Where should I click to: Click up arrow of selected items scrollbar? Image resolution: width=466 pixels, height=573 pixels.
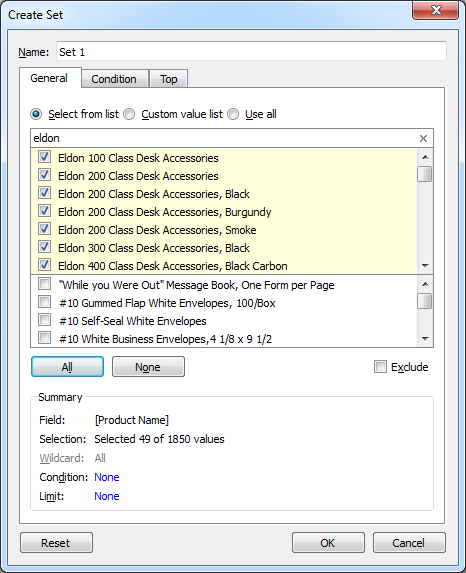425,157
